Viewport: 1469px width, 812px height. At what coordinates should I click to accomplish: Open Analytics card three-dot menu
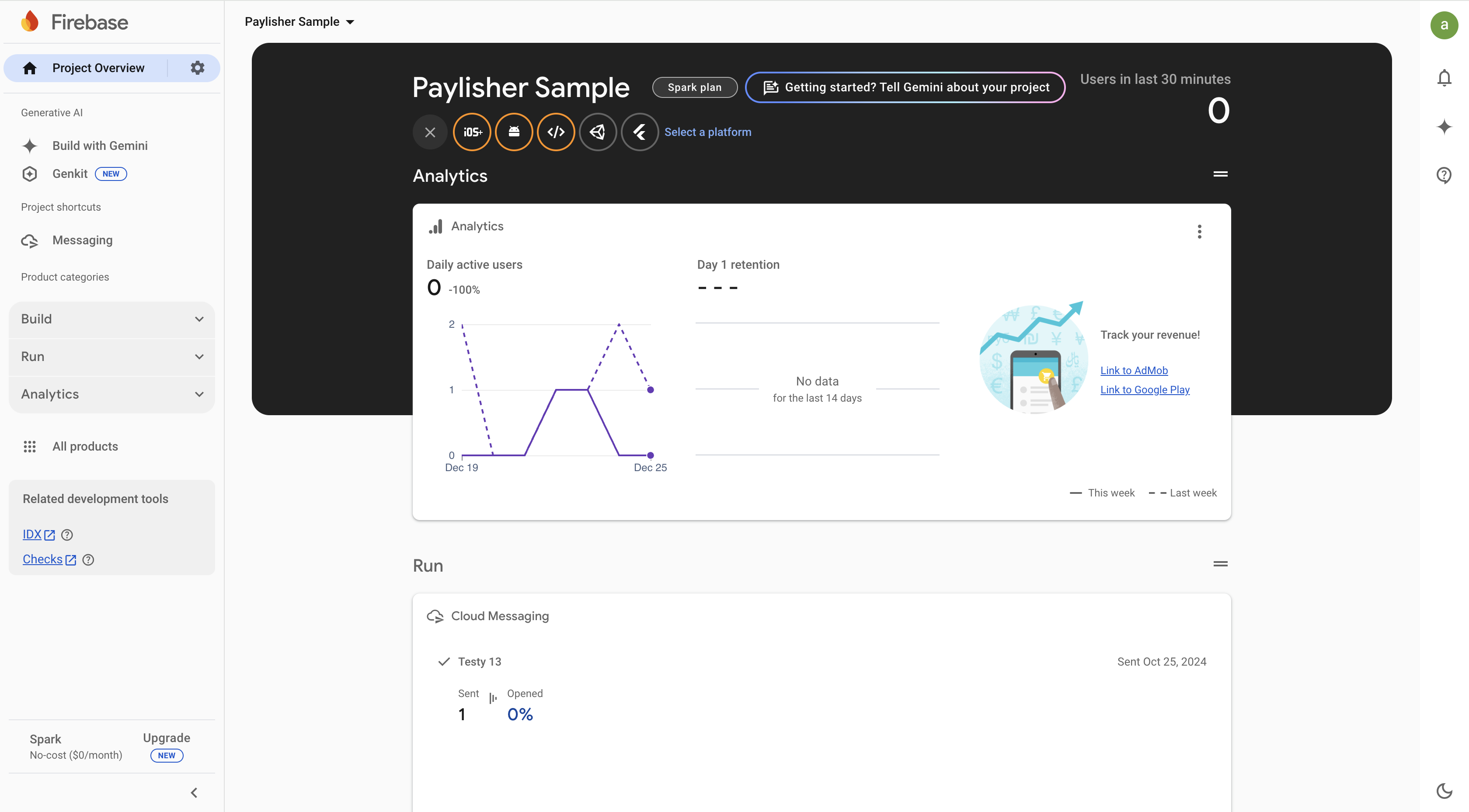(x=1199, y=232)
